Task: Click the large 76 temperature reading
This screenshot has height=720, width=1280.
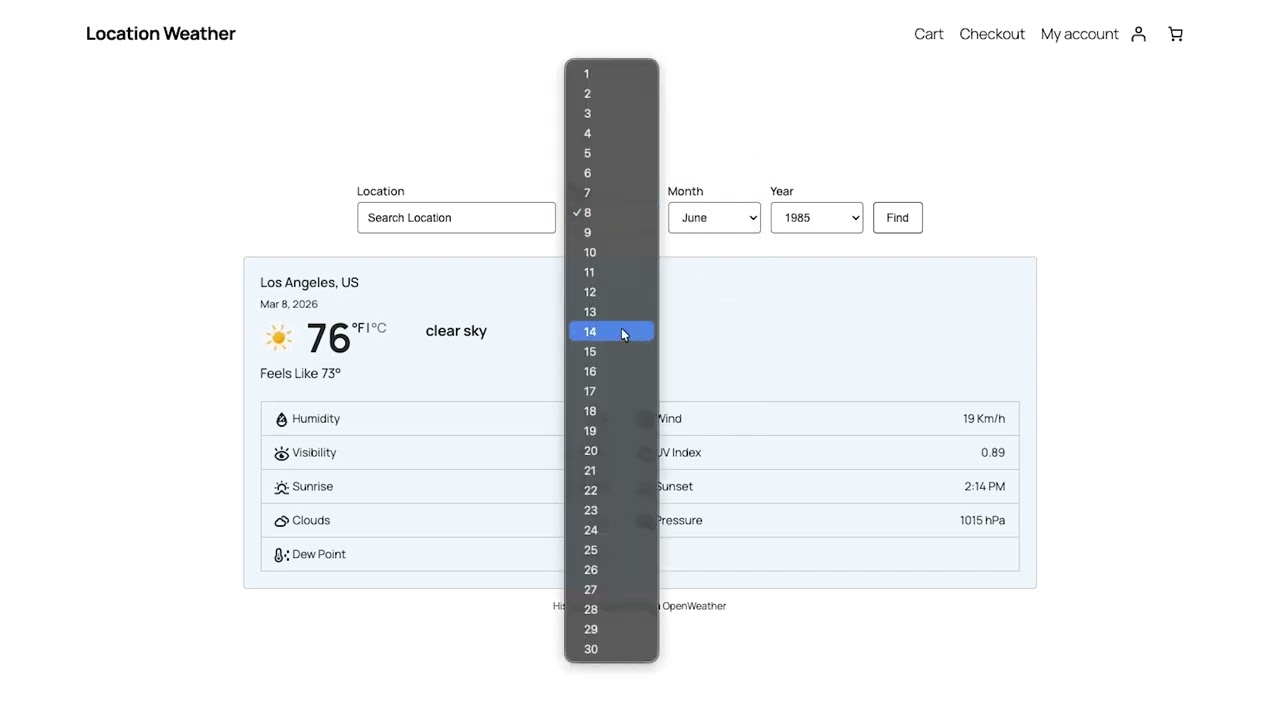Action: pyautogui.click(x=328, y=339)
